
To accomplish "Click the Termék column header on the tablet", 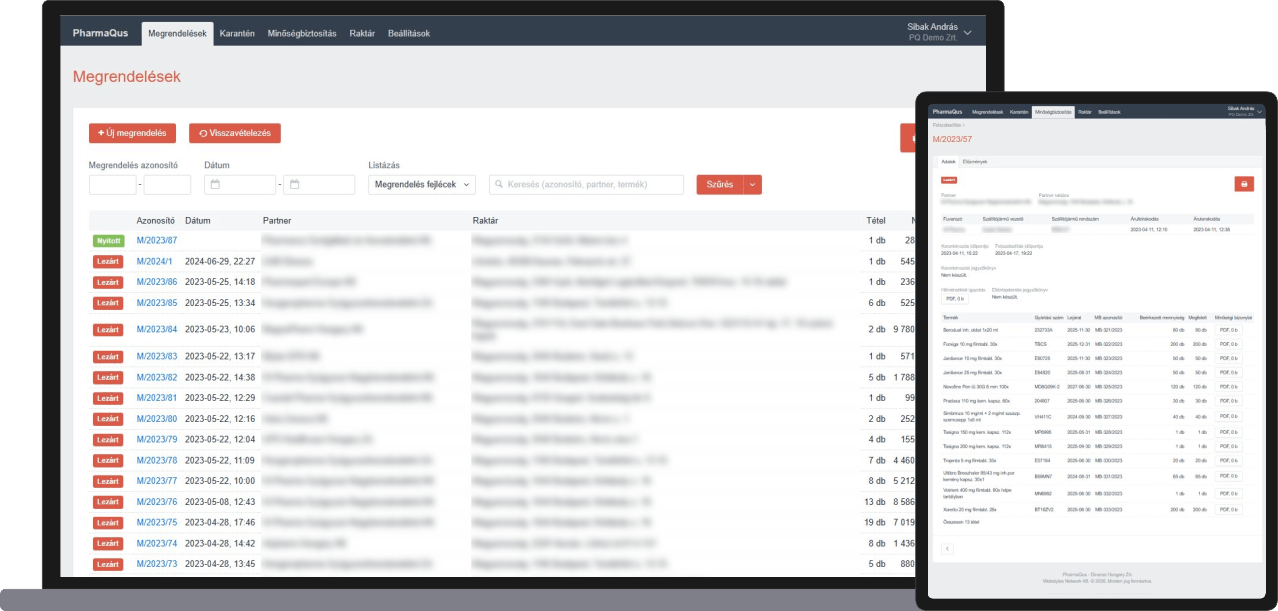I will coord(951,317).
